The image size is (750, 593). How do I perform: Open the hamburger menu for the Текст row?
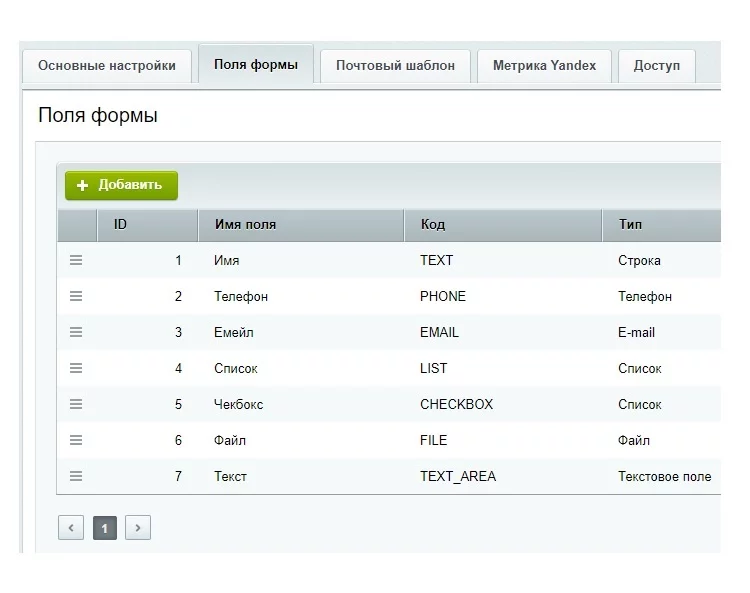tap(76, 476)
